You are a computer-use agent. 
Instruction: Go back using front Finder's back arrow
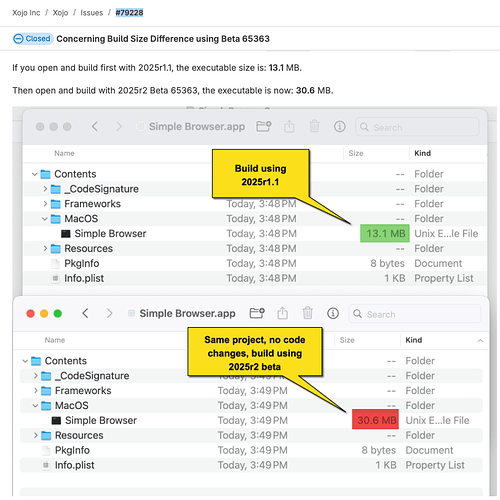86,313
